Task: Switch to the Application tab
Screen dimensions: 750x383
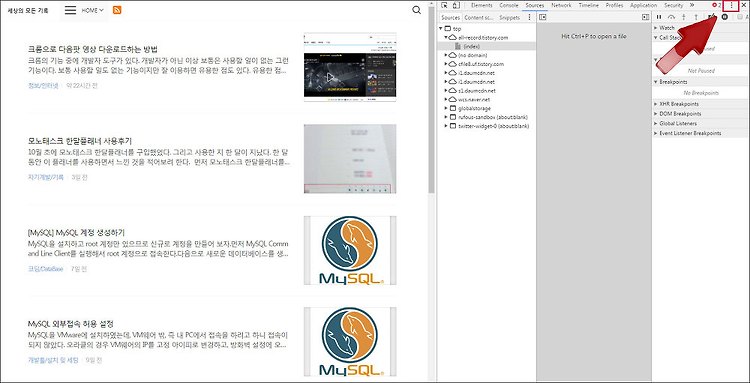Action: [643, 5]
